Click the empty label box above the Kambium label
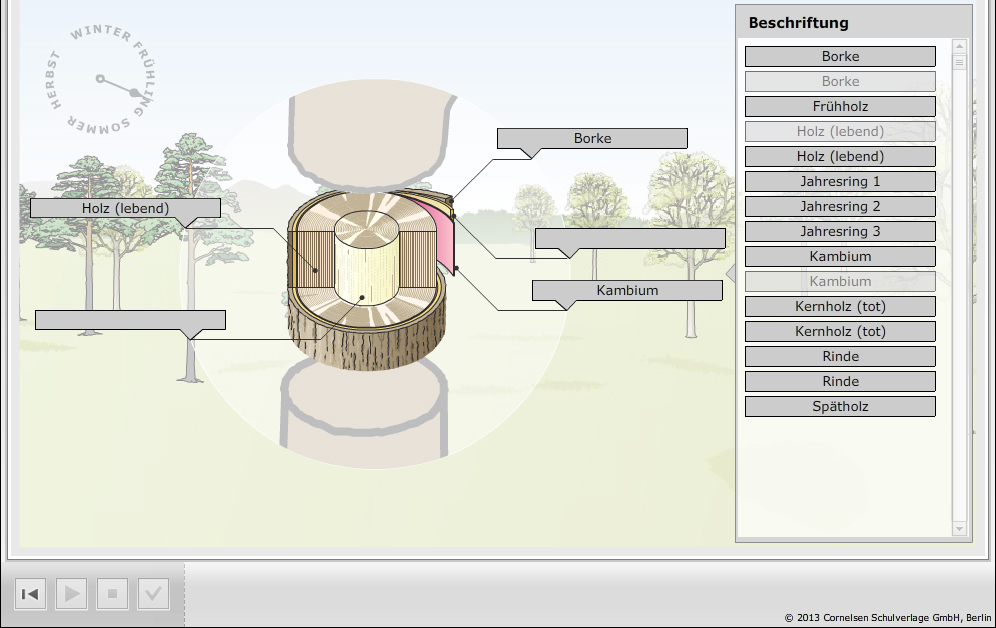The image size is (996, 628). [x=630, y=238]
